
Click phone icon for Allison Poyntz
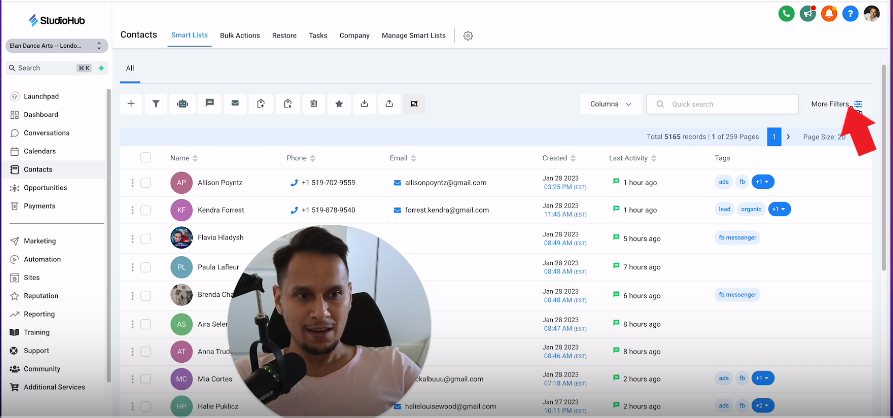(294, 183)
